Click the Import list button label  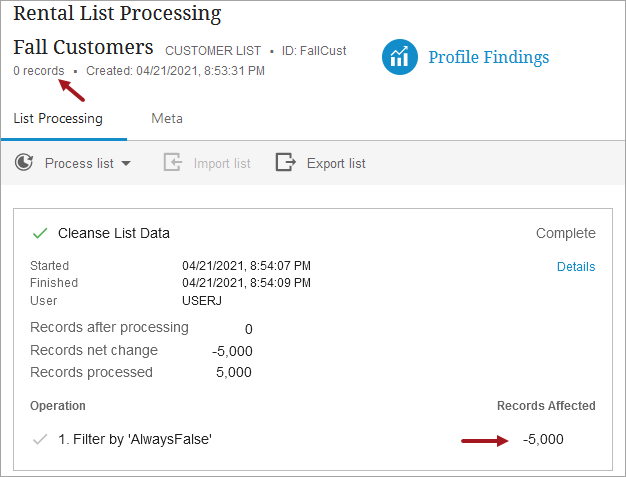tap(222, 163)
